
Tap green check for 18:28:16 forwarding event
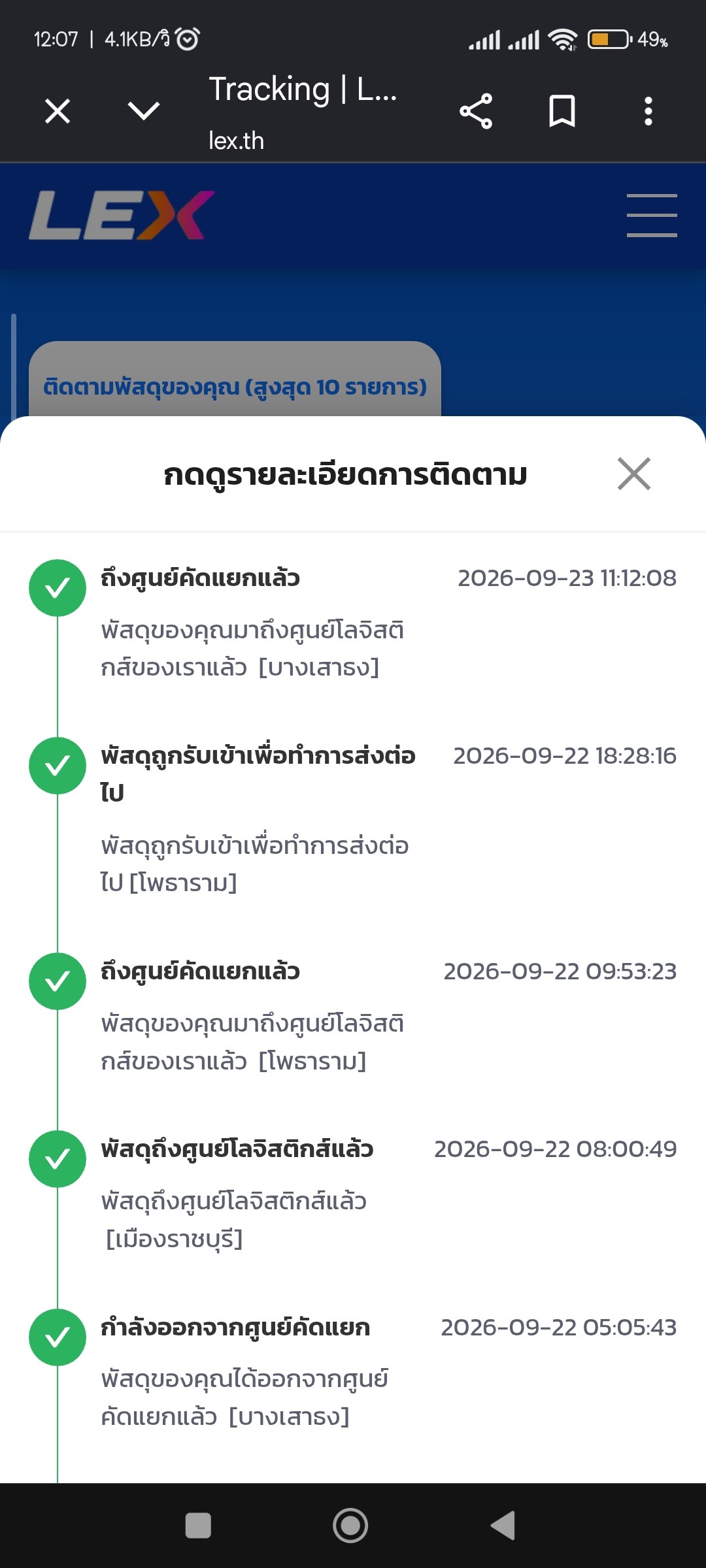point(58,766)
